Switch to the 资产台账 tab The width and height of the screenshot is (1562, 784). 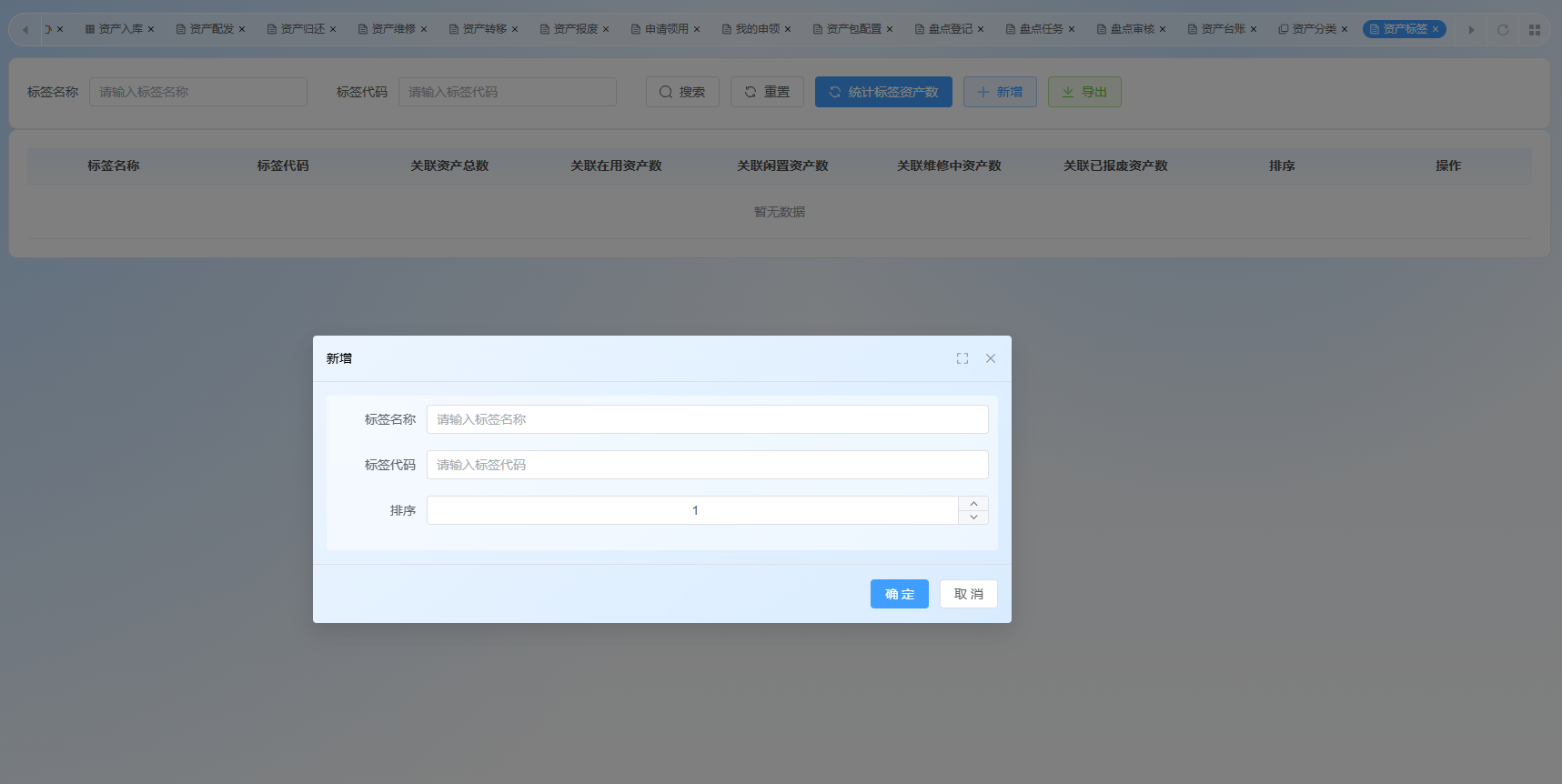tap(1223, 29)
